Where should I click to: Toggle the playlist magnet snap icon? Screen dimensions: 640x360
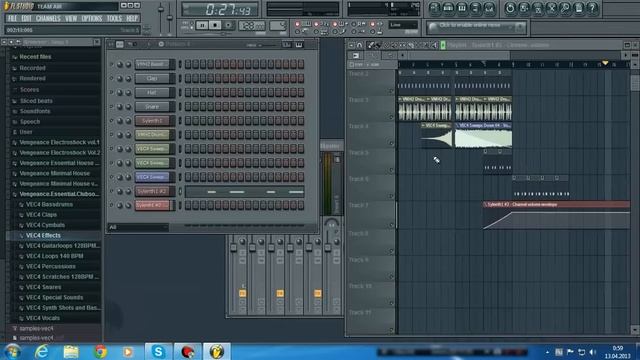360,45
